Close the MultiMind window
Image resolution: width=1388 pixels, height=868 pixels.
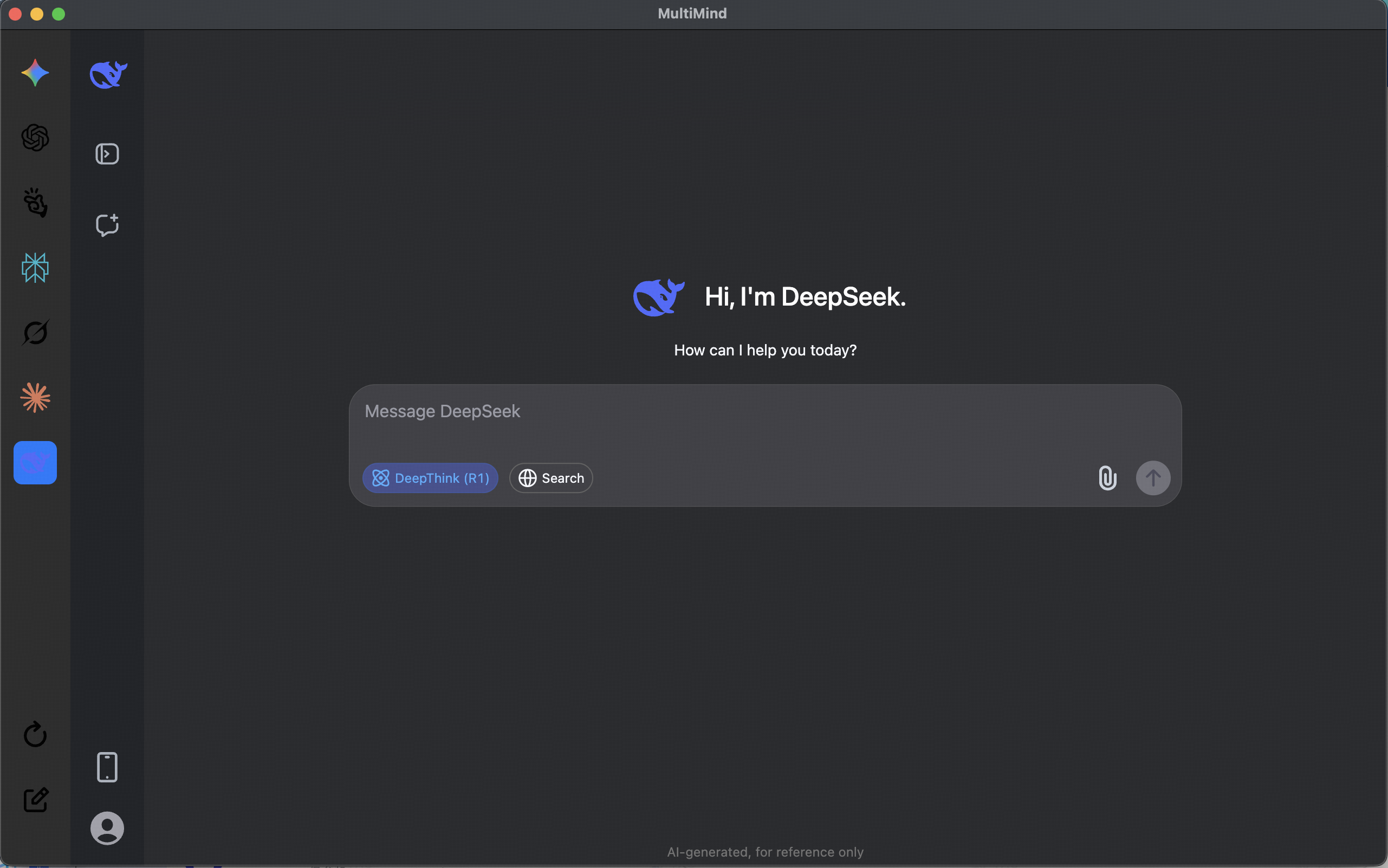16,14
